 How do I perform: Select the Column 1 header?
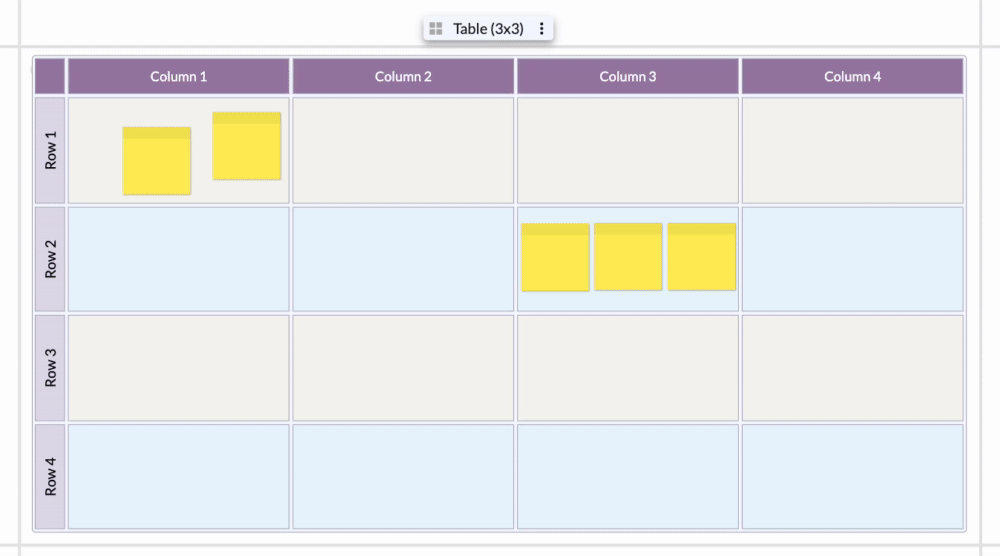tap(179, 77)
